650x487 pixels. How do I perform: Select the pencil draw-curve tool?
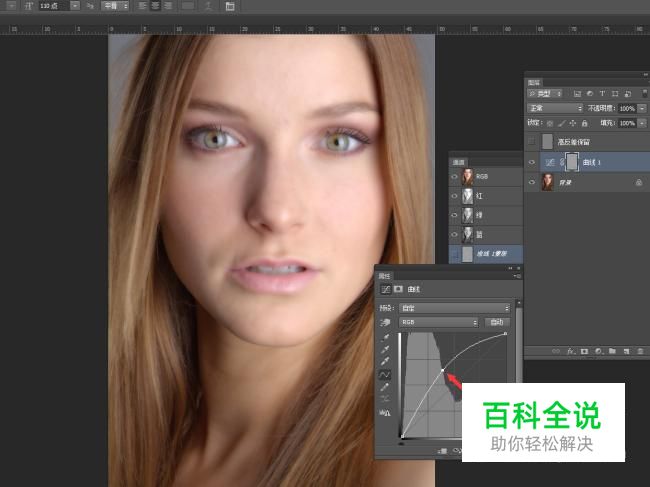[386, 387]
